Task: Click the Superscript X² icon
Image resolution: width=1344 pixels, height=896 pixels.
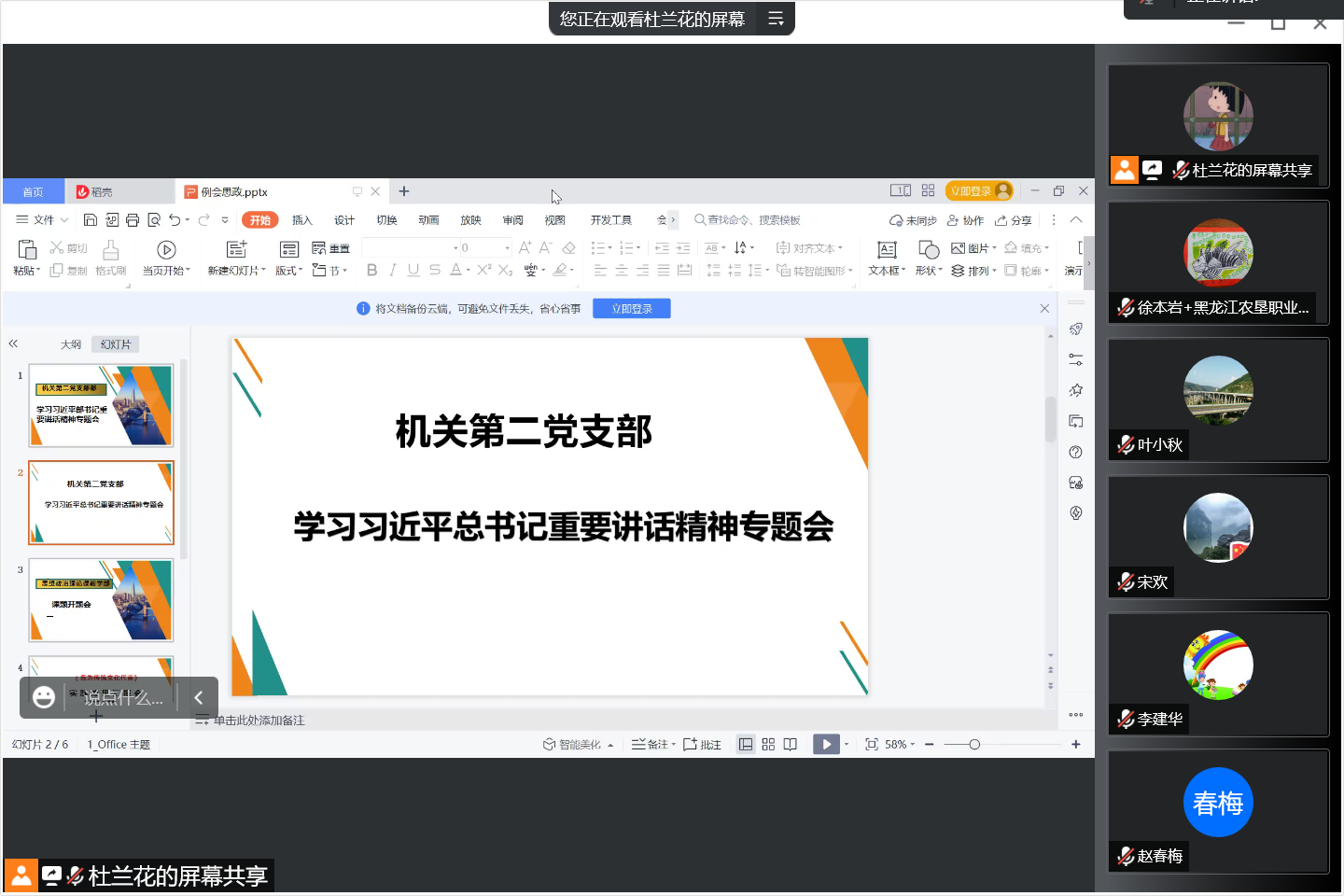Action: tap(483, 270)
